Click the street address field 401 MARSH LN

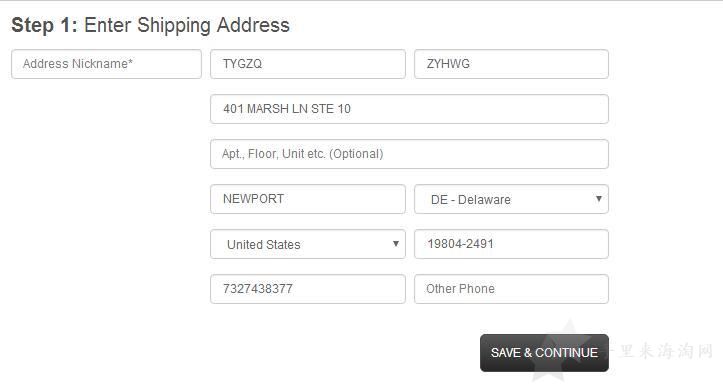point(409,109)
